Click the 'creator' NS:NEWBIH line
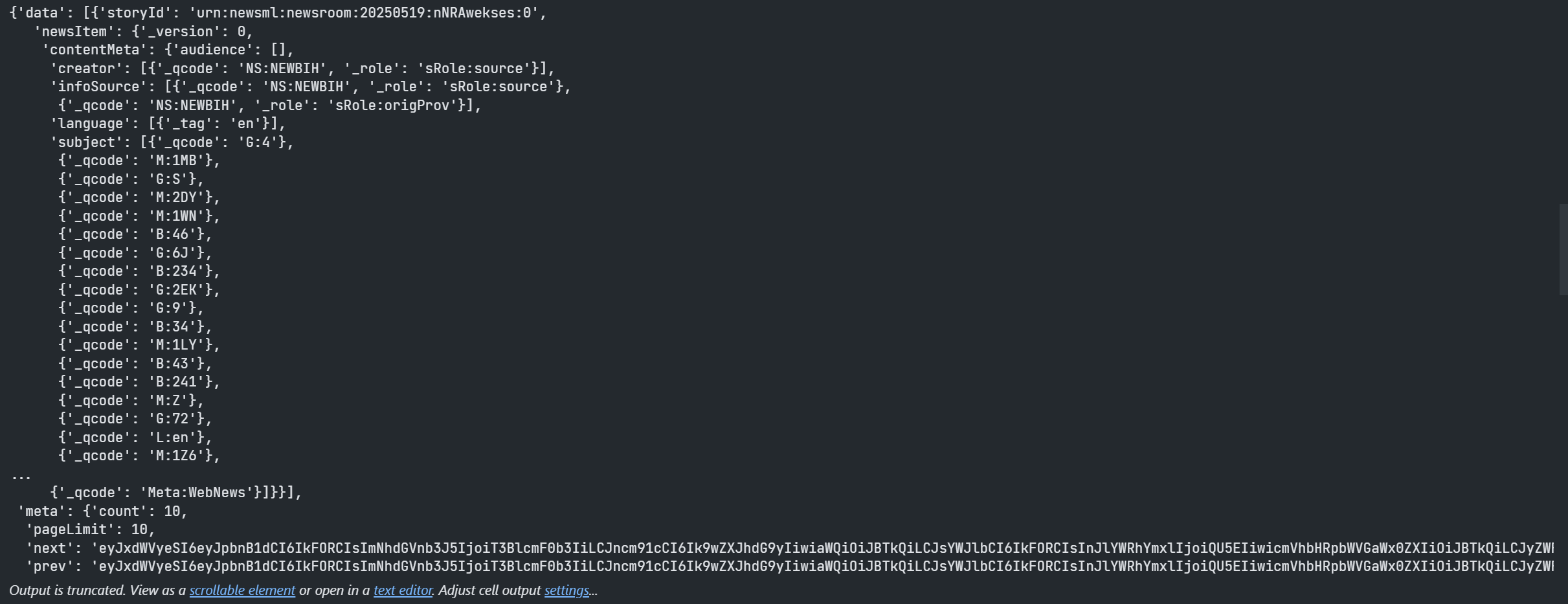 (302, 69)
